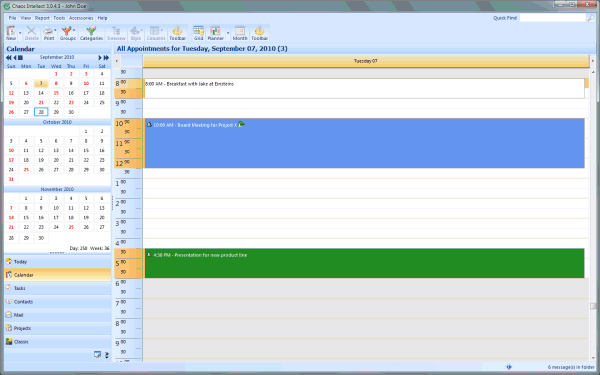Open the Contacts navigation pane

tap(57, 302)
